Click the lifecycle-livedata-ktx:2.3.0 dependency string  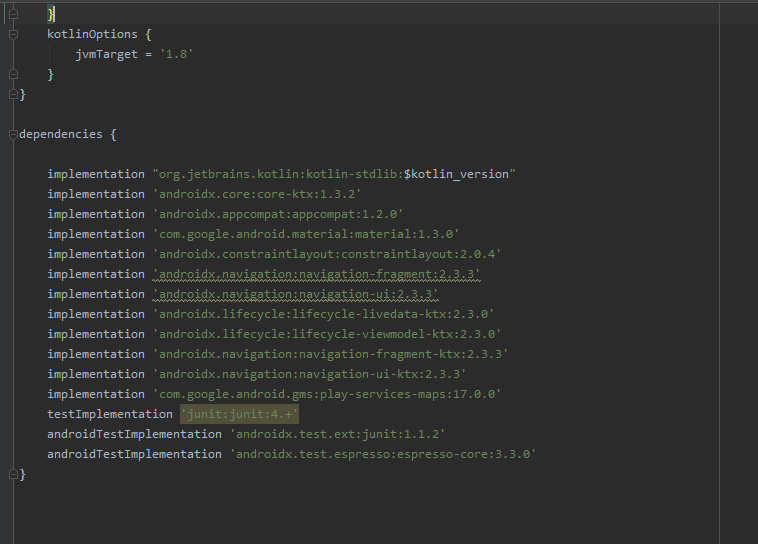323,314
